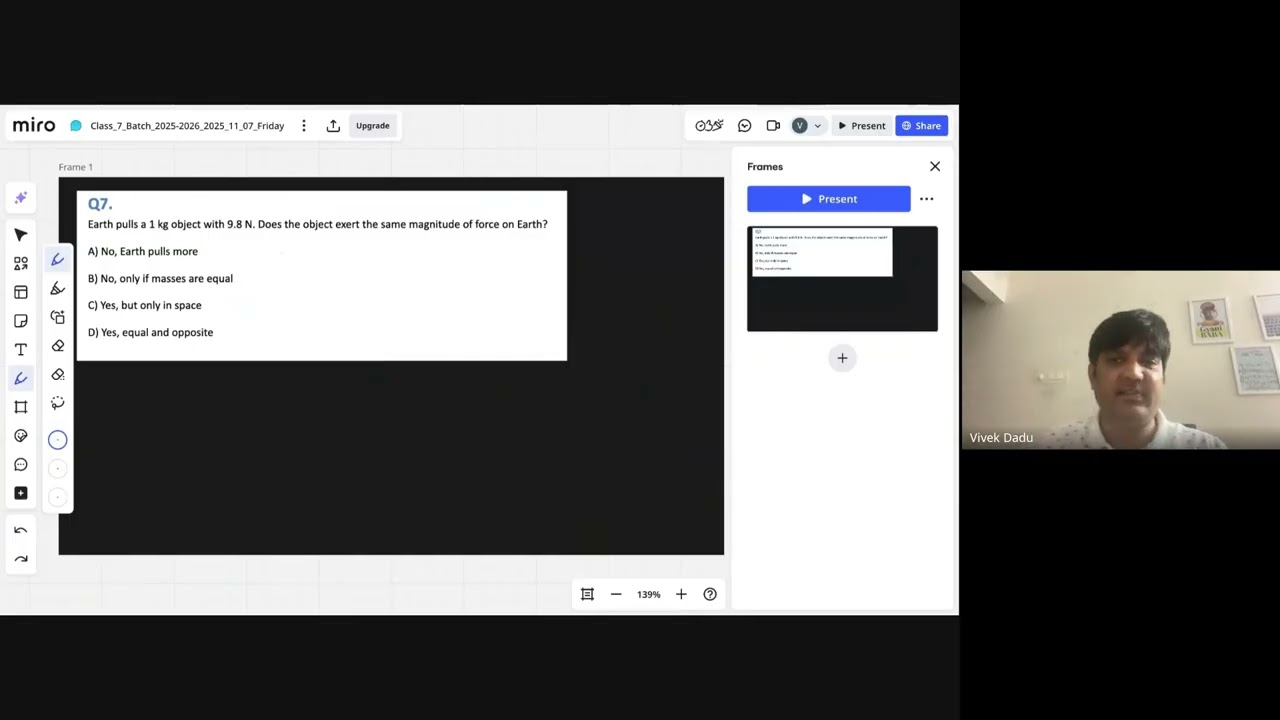Close the Frames panel
Screen dimensions: 1280x720
click(935, 167)
